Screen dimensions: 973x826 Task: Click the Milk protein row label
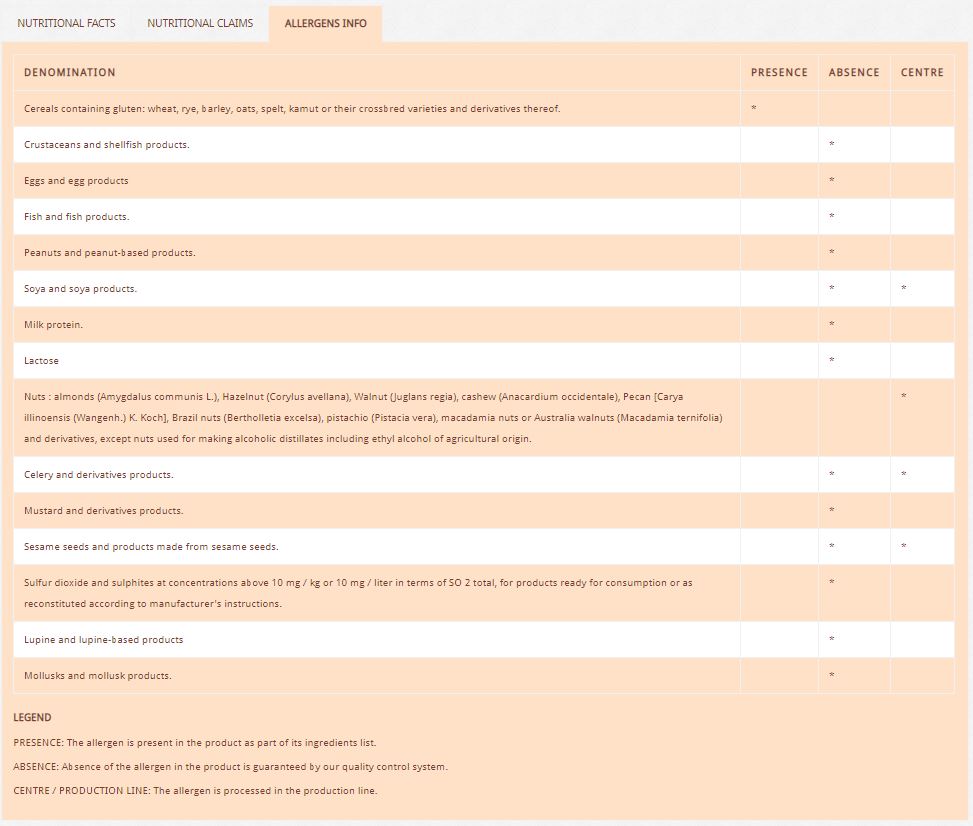[x=53, y=325]
